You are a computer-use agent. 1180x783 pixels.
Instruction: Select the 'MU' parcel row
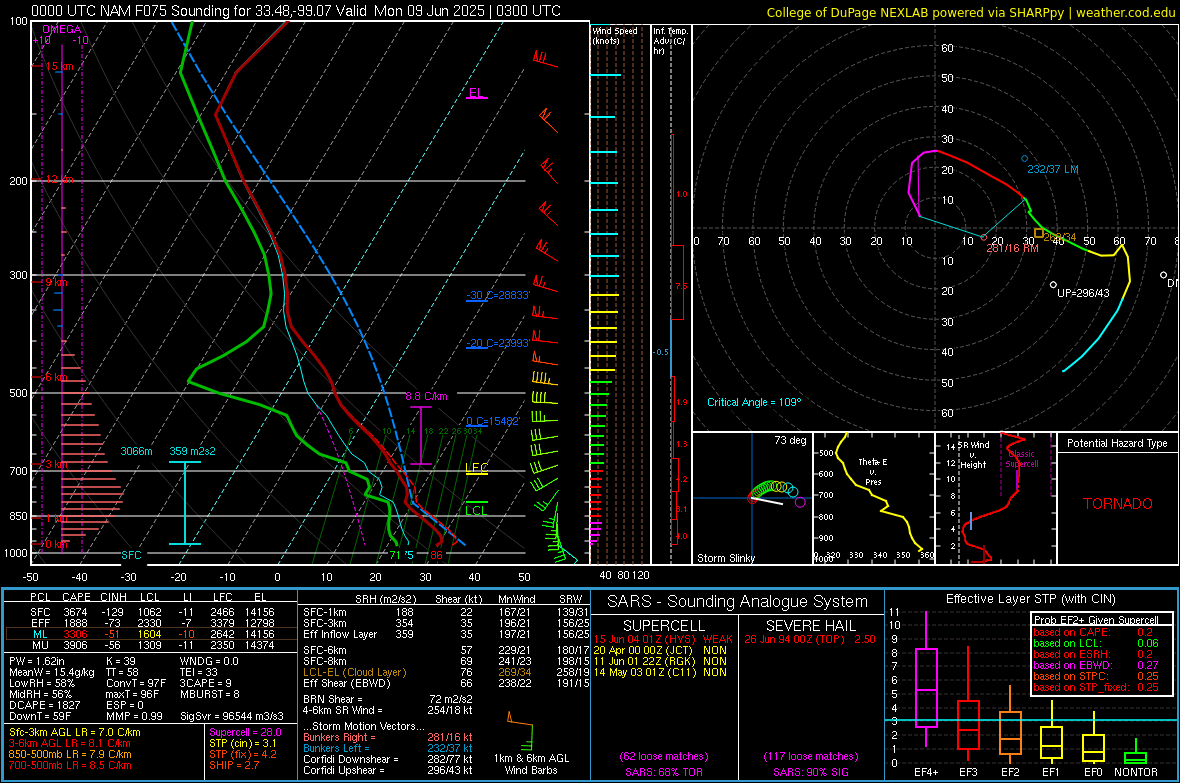151,644
